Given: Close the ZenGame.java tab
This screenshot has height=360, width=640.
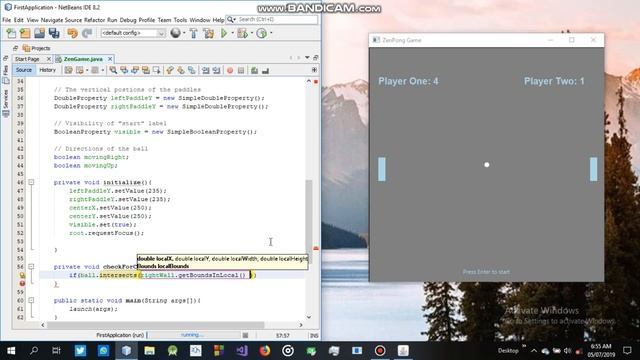Looking at the screenshot, I should [x=110, y=59].
